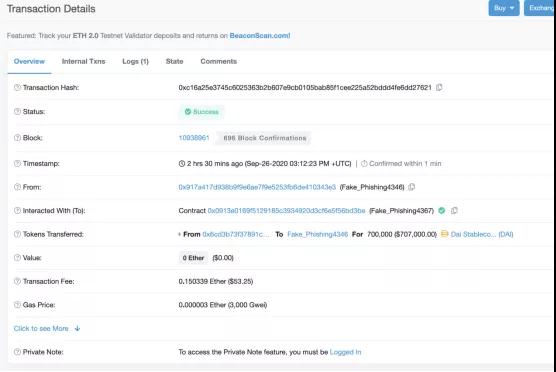
Task: Click the Success status badge
Action: click(x=201, y=112)
